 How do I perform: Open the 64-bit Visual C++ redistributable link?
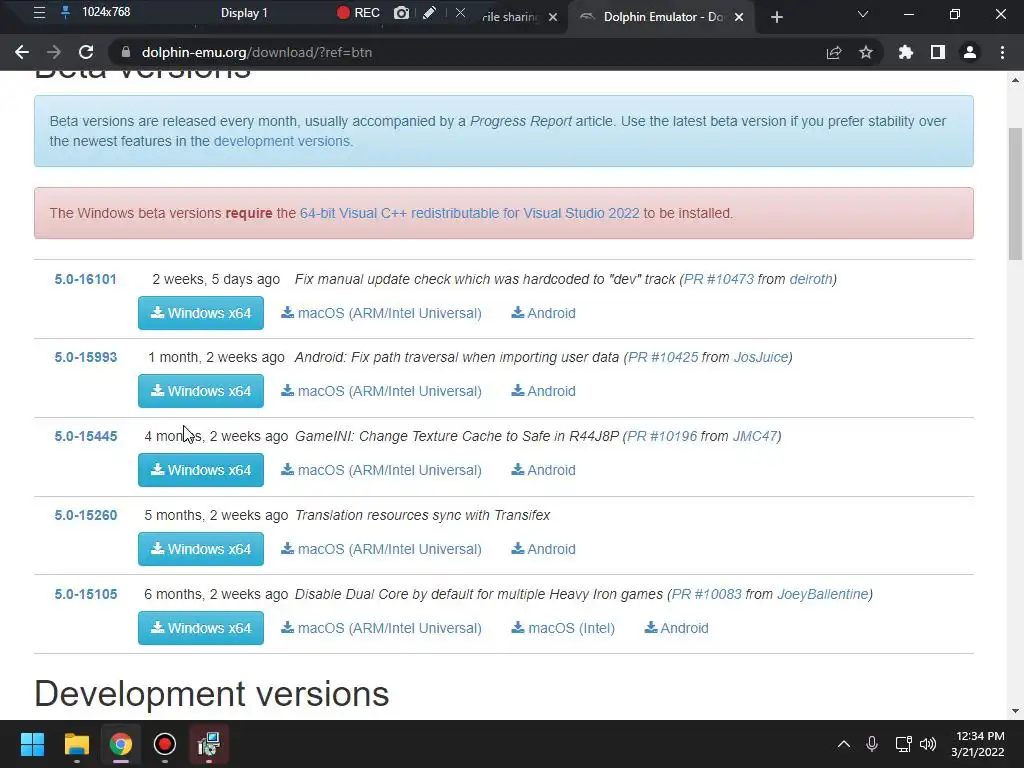[470, 213]
